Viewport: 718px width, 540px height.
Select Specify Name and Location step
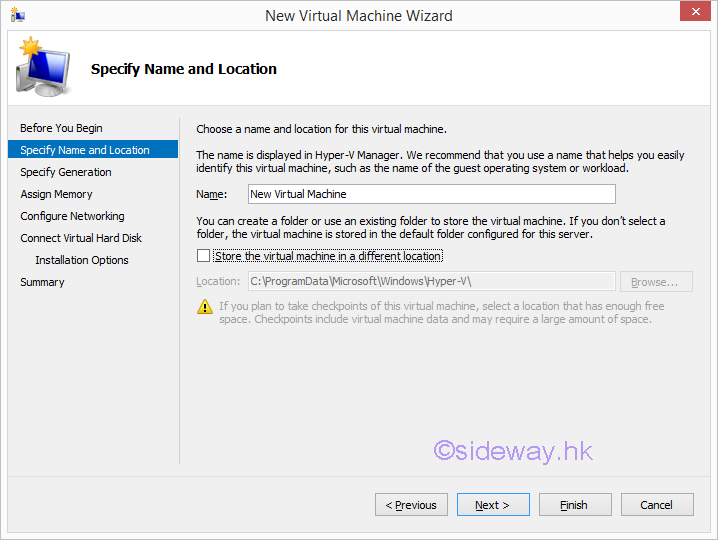(x=85, y=150)
